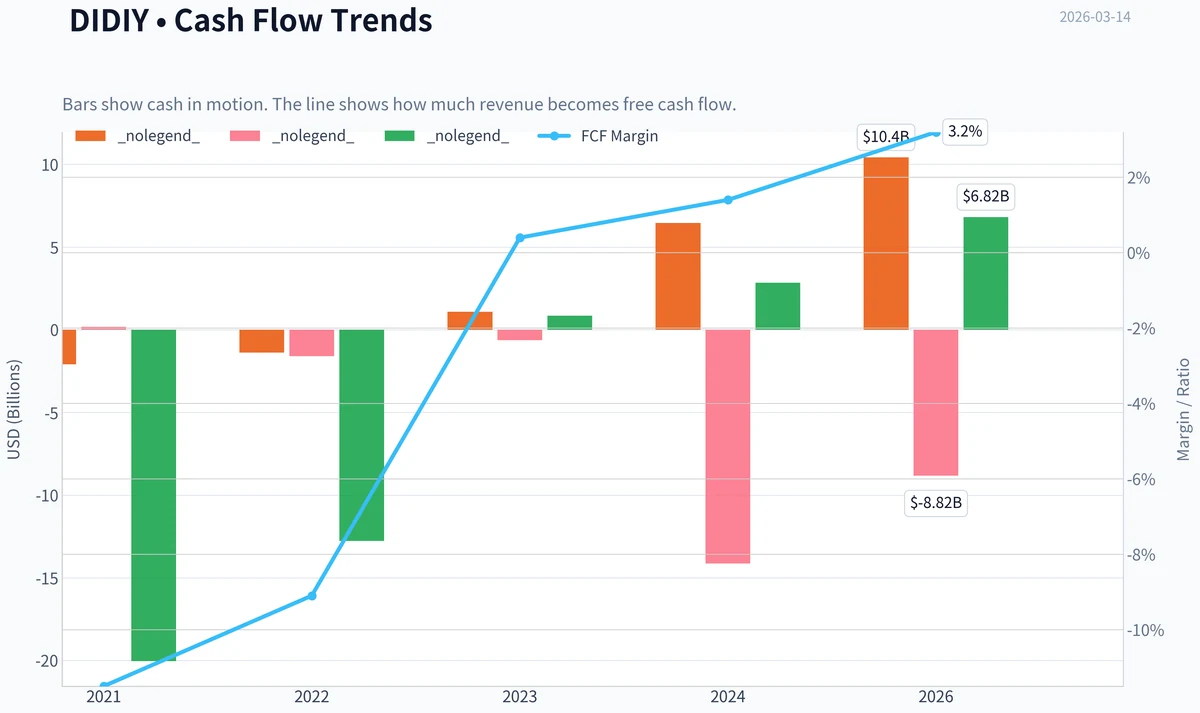Select the 2024 FCF Margin line marker

coord(728,200)
